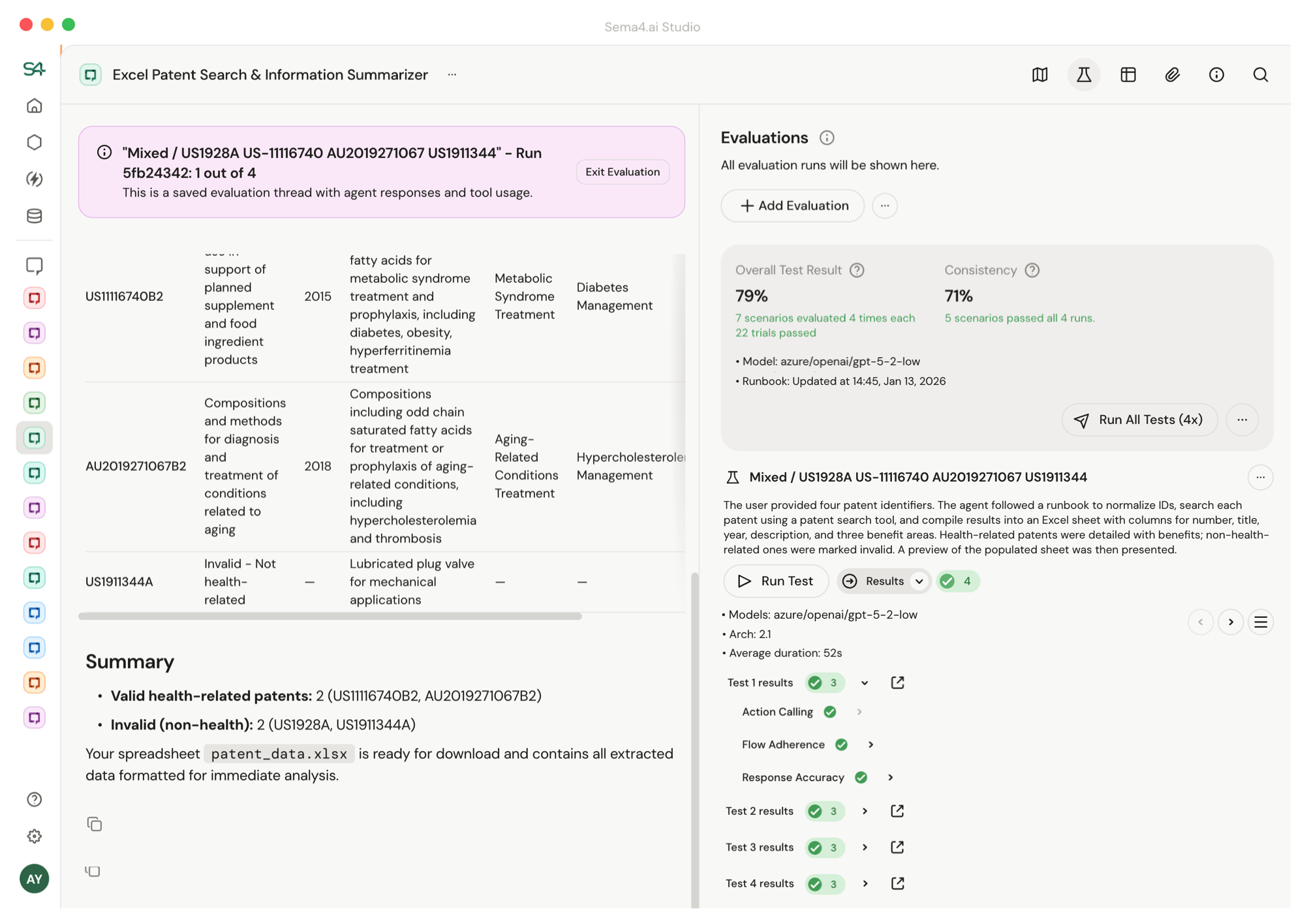Expand Test 2 results
The width and height of the screenshot is (1309, 924).
coord(865,811)
